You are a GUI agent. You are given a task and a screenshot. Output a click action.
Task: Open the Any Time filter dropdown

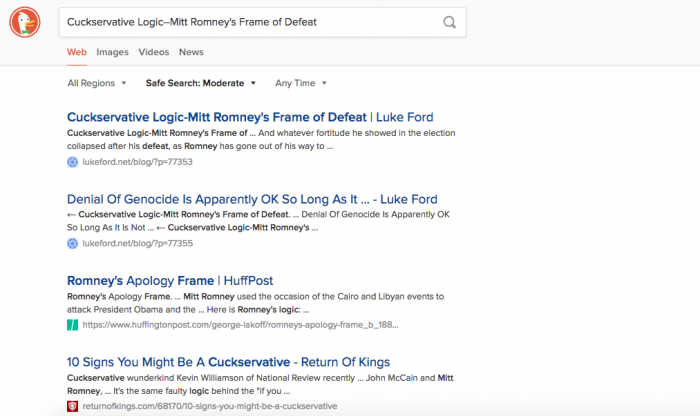[301, 83]
